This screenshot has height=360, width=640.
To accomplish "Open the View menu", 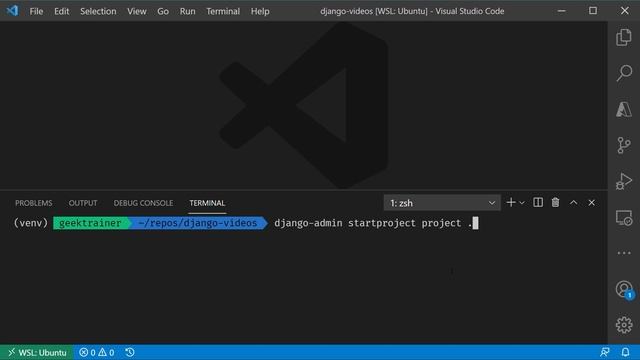I will [x=137, y=11].
